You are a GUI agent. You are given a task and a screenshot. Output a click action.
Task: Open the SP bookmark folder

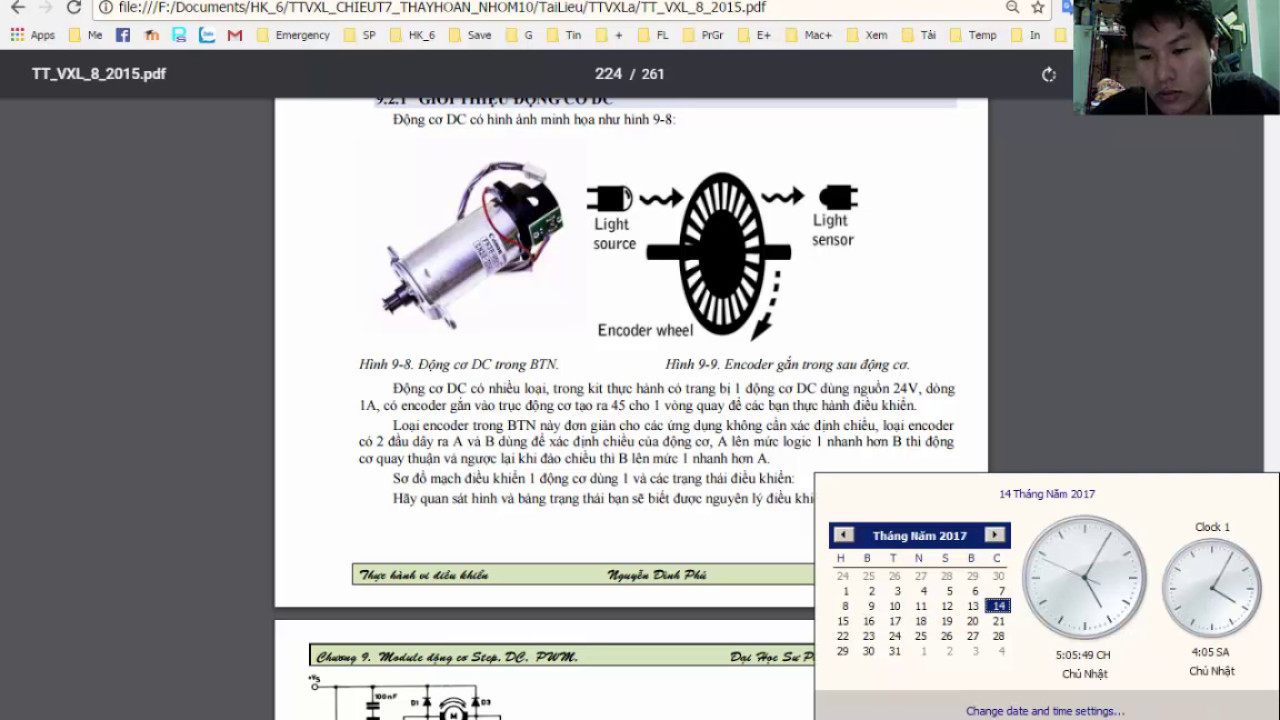(359, 35)
